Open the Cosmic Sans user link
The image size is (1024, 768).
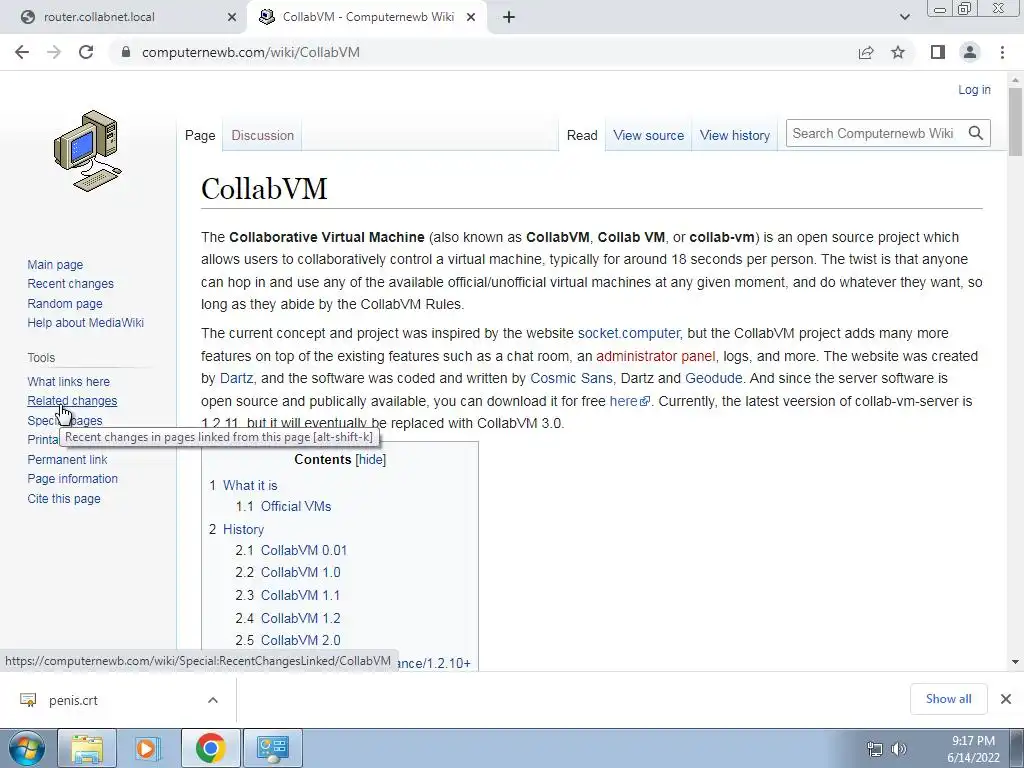click(x=571, y=378)
